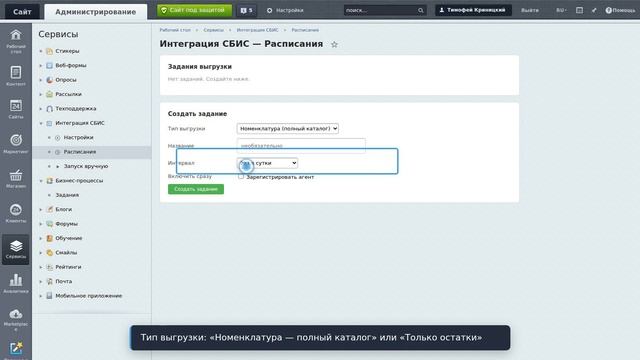Expand the Почта tree node arrow
640x360 pixels.
[41, 281]
